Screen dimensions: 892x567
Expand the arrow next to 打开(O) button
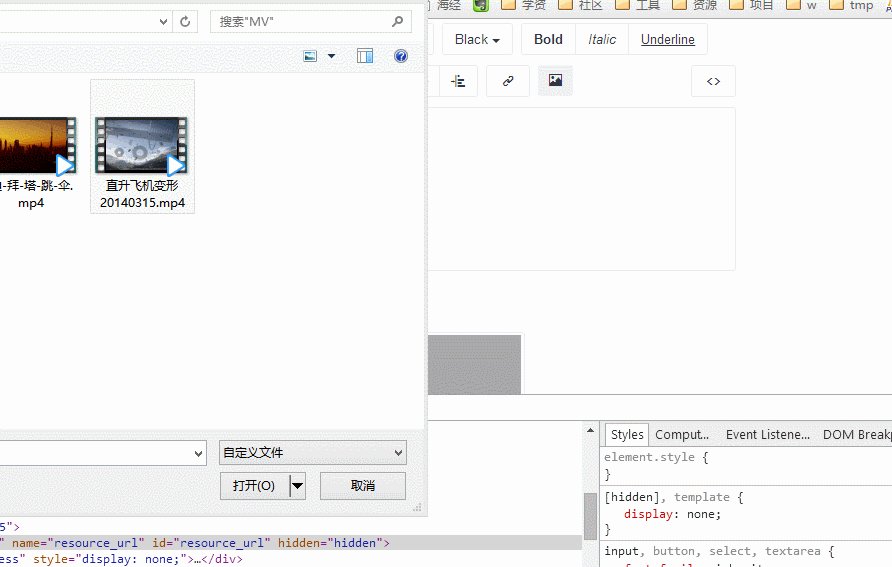(297, 486)
